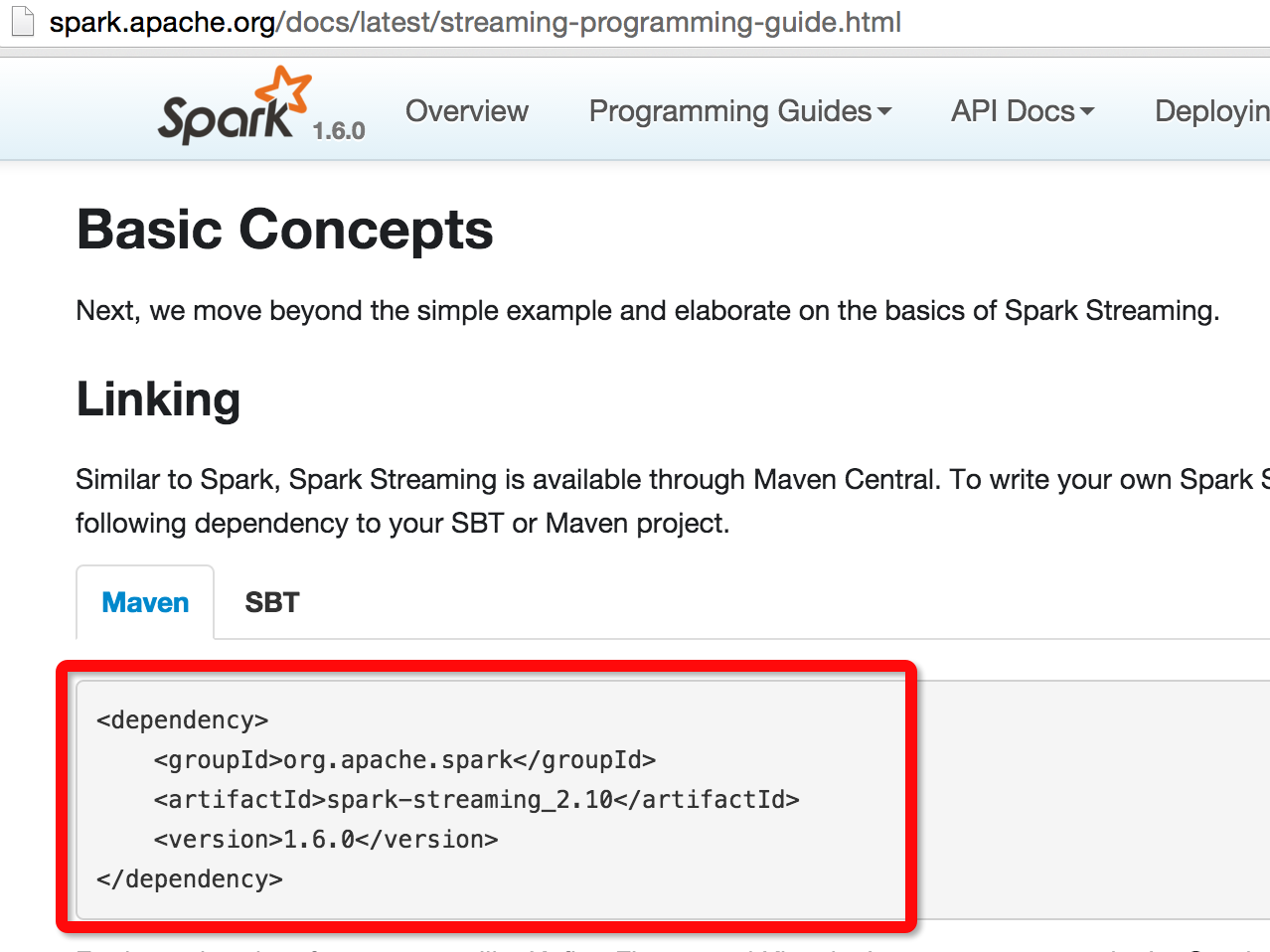Image resolution: width=1270 pixels, height=952 pixels.
Task: Open the Overview page link
Action: (467, 111)
